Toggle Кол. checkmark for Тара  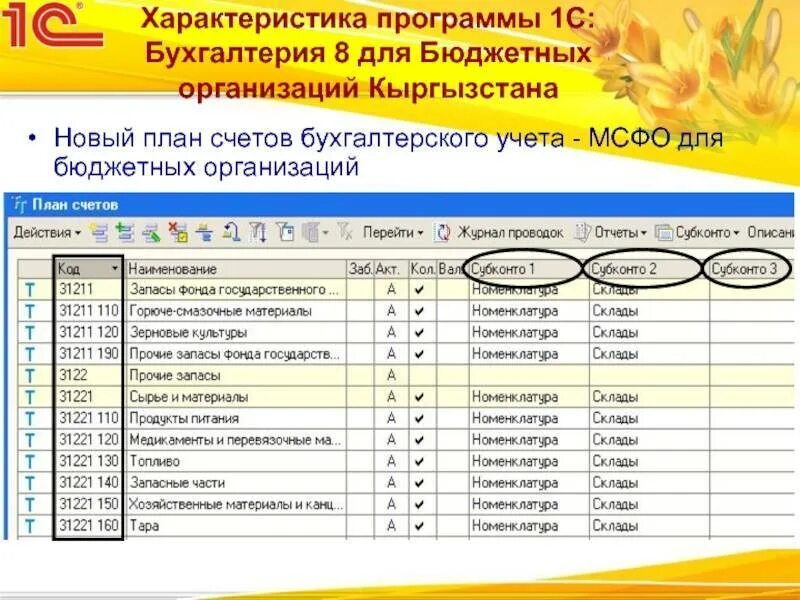tap(419, 526)
